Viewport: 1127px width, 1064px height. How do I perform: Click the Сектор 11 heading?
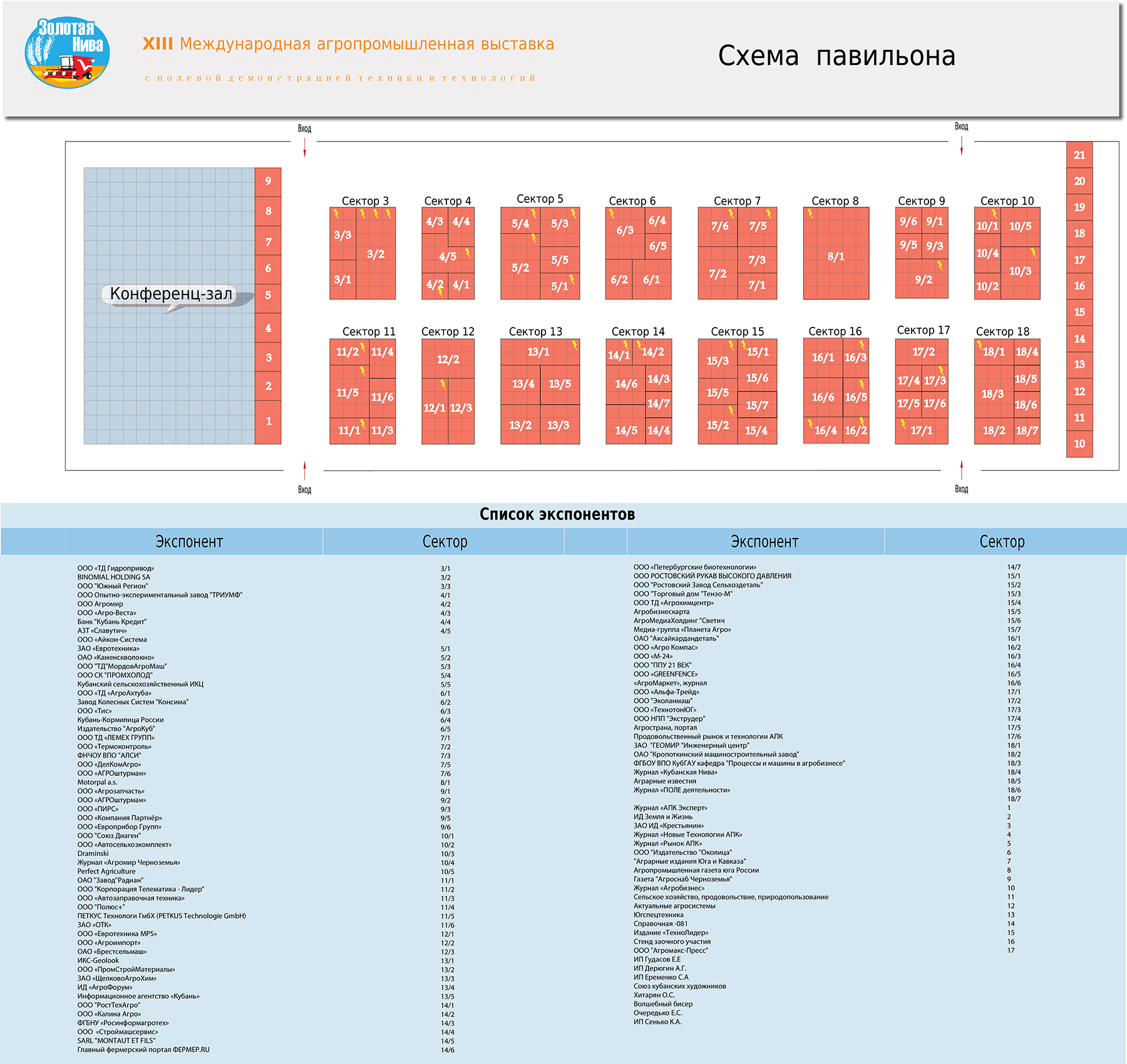click(x=369, y=331)
